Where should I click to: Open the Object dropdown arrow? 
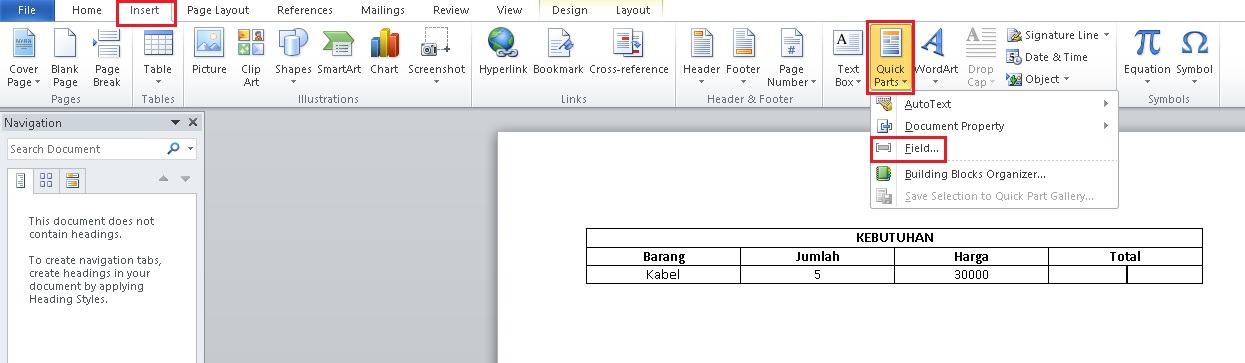click(x=1066, y=79)
